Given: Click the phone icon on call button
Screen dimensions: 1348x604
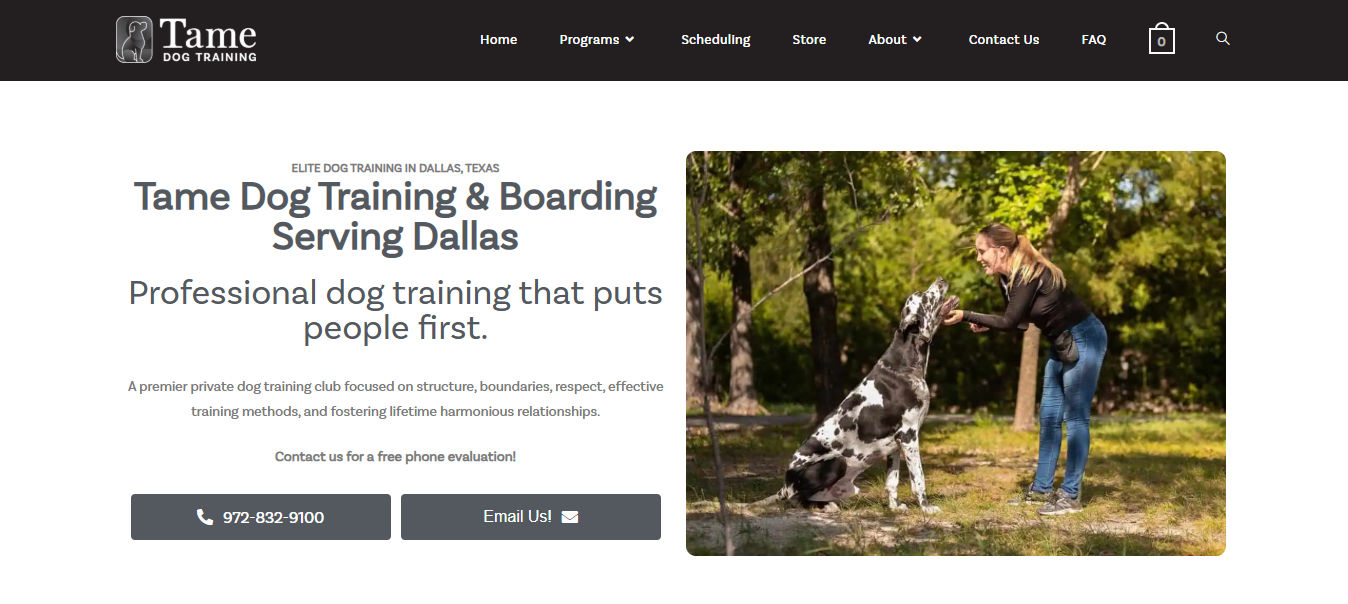Looking at the screenshot, I should point(205,517).
